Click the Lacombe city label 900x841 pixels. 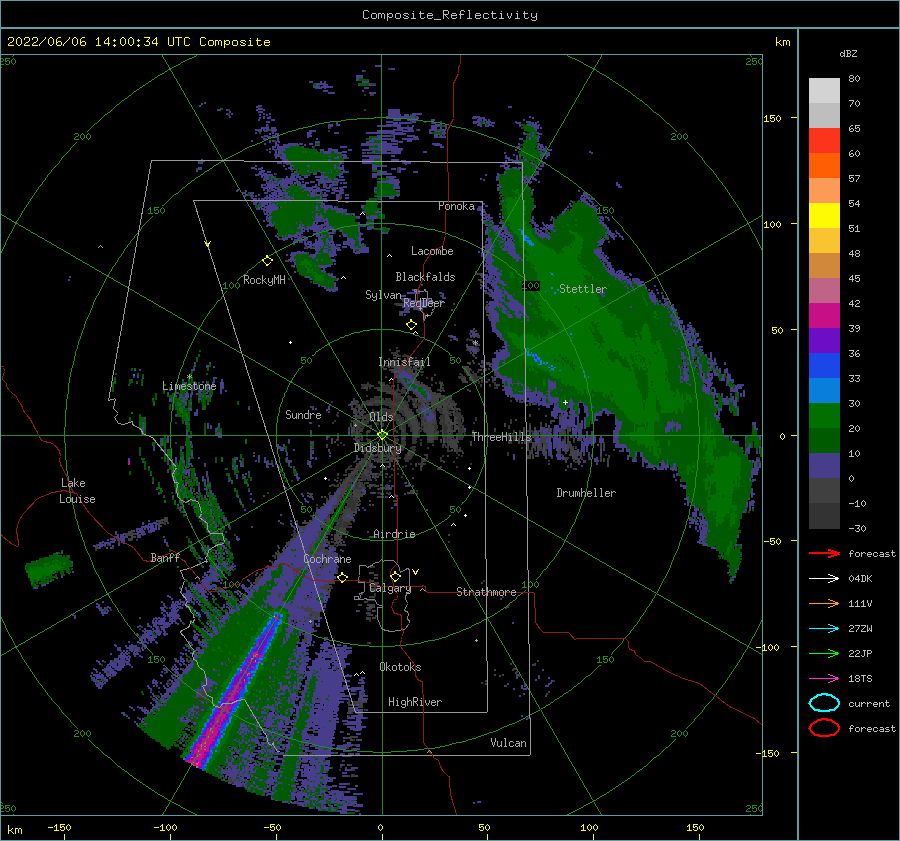[x=432, y=251]
